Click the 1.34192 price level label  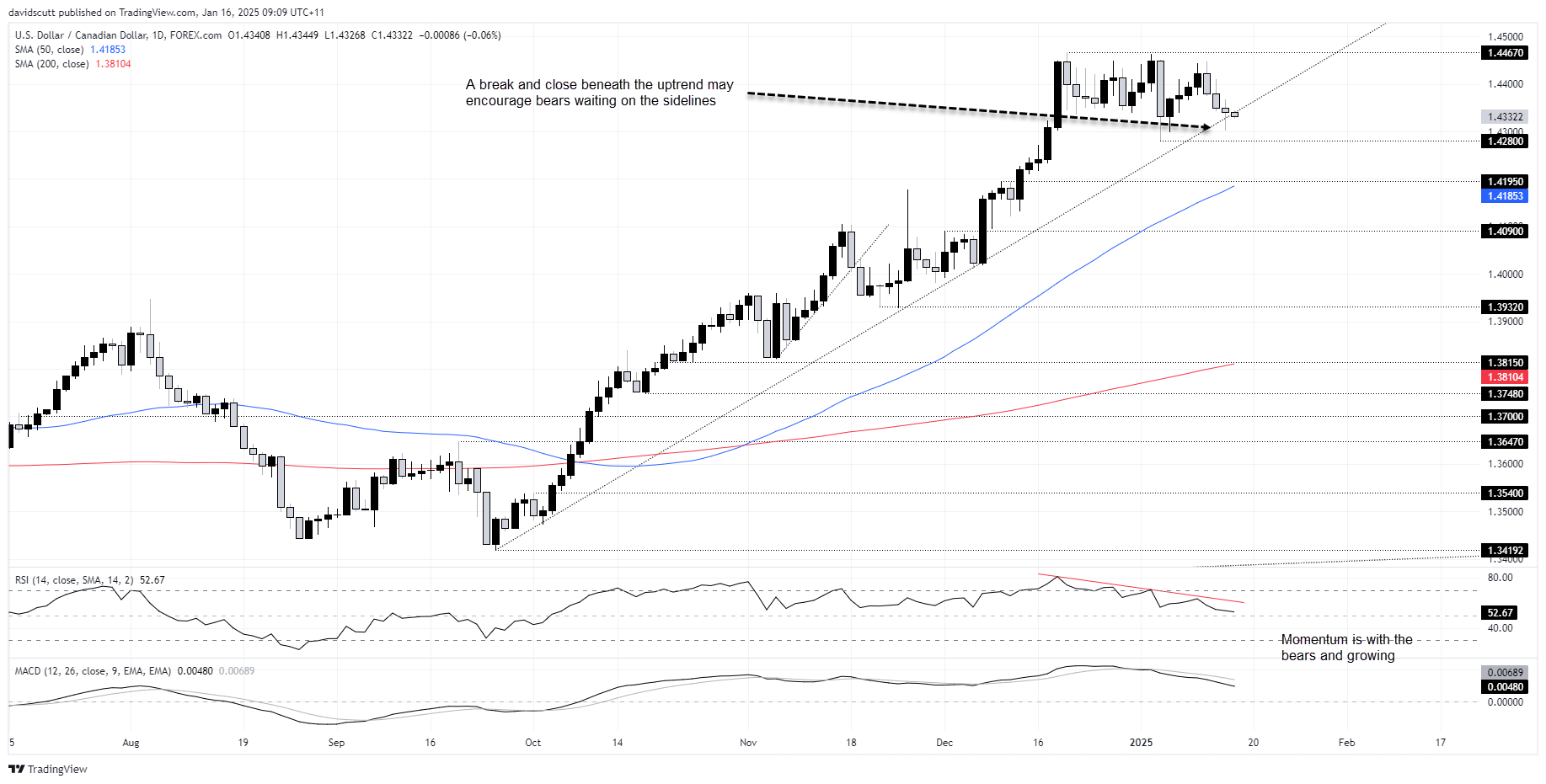tap(1505, 550)
